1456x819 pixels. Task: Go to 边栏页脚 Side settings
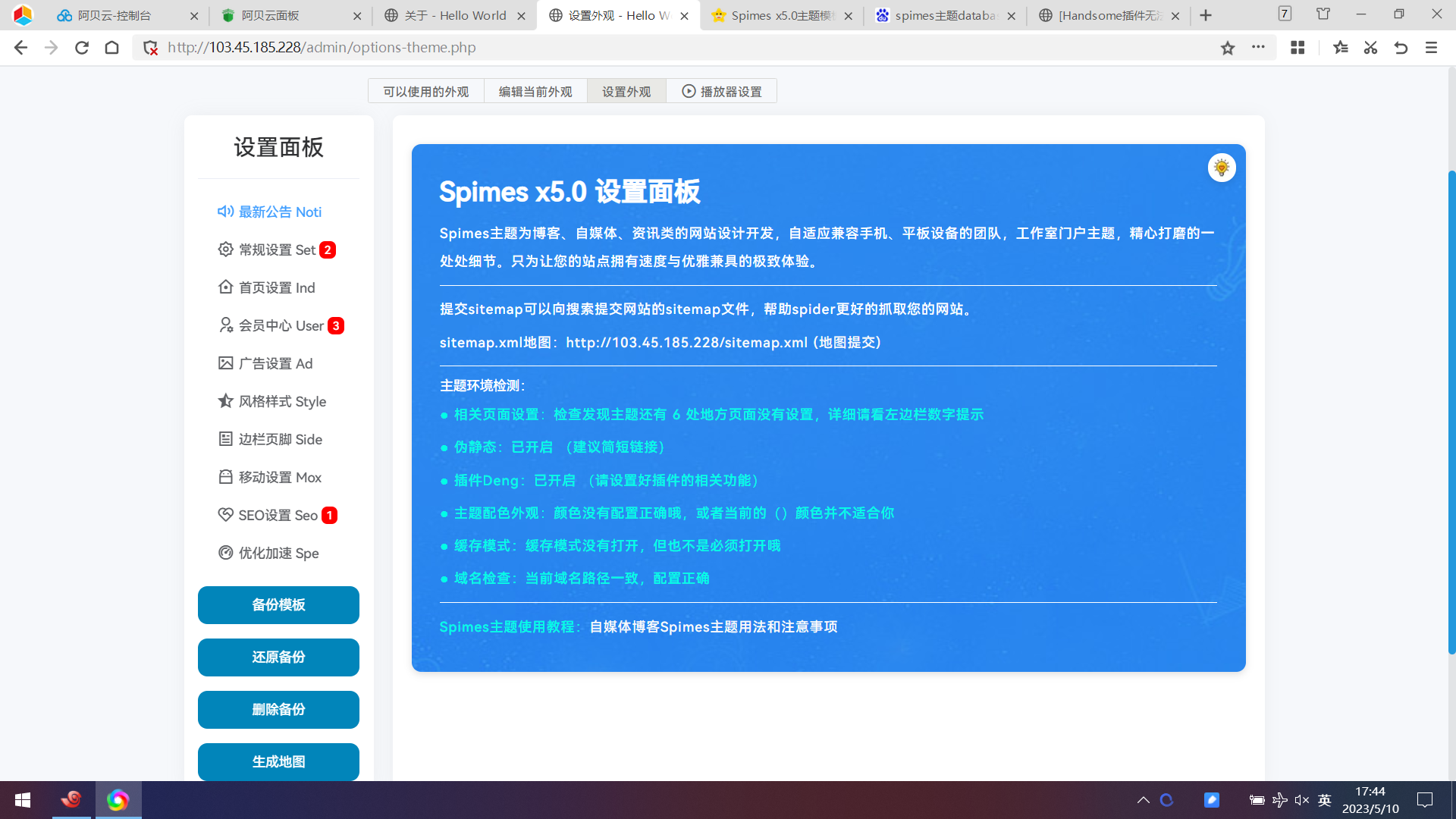pyautogui.click(x=270, y=439)
